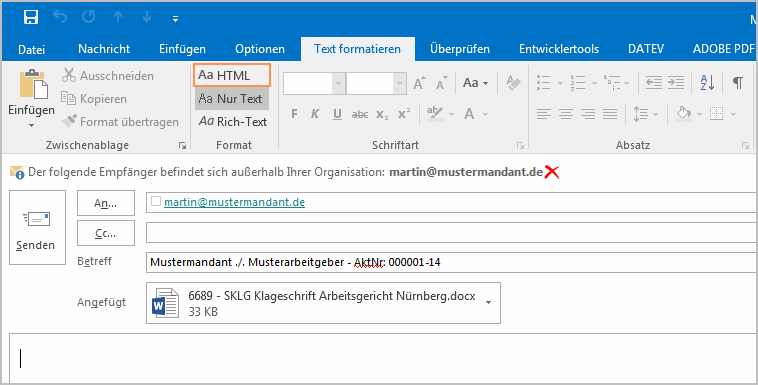Switch to the Überprüfen tab

460,49
